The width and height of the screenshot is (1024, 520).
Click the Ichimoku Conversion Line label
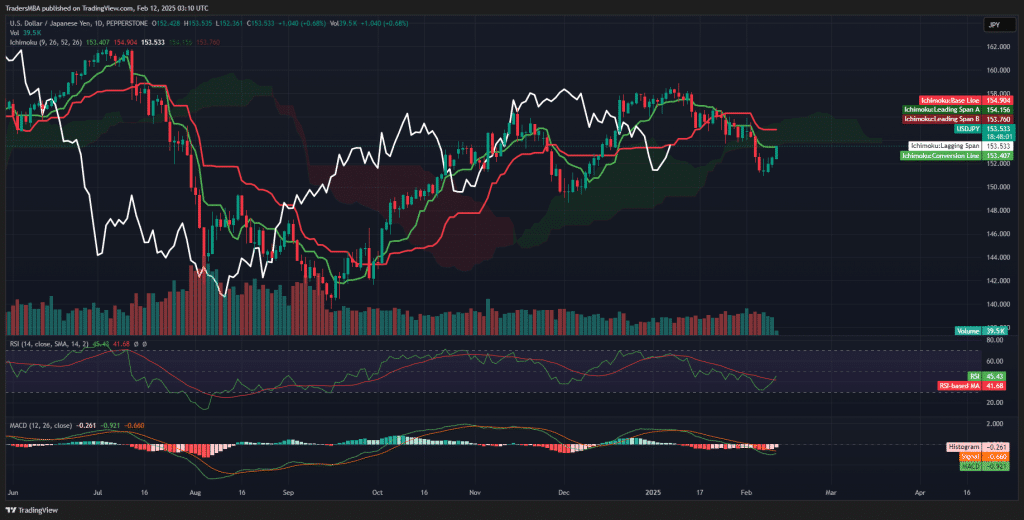click(940, 156)
